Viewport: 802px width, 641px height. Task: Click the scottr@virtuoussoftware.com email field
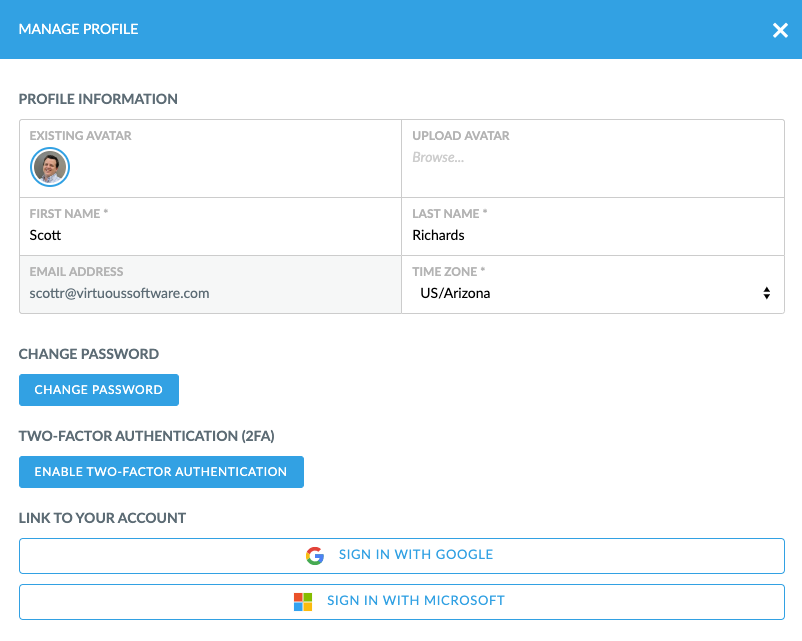point(120,294)
